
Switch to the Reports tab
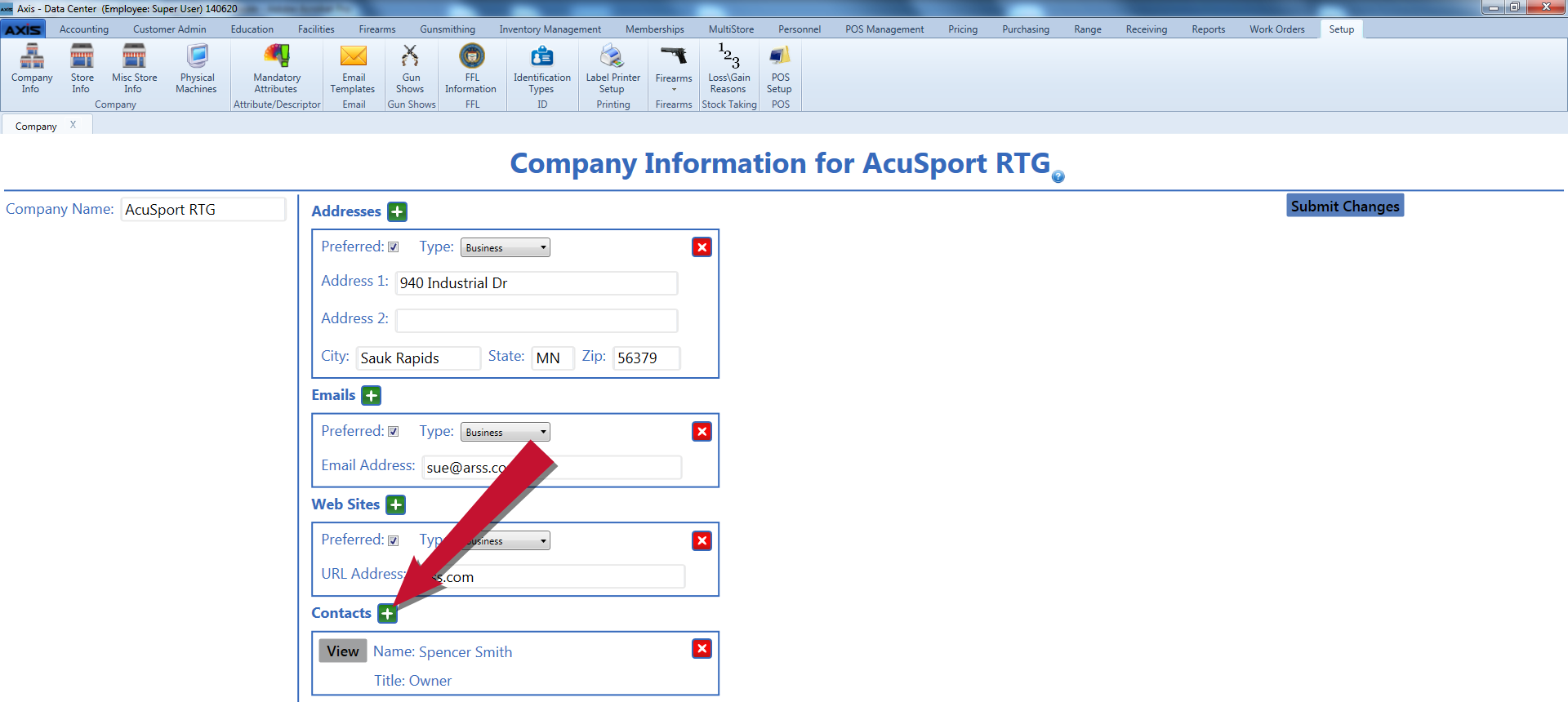[x=1208, y=29]
